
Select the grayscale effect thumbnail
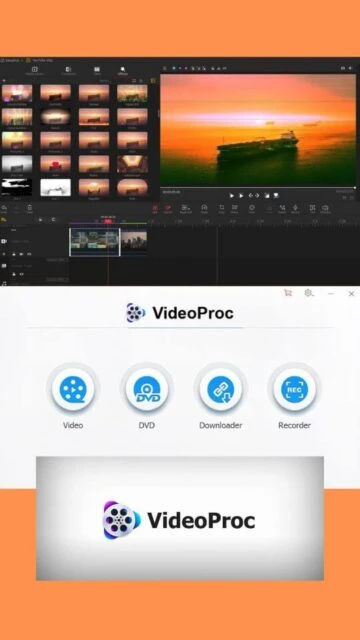(17, 164)
